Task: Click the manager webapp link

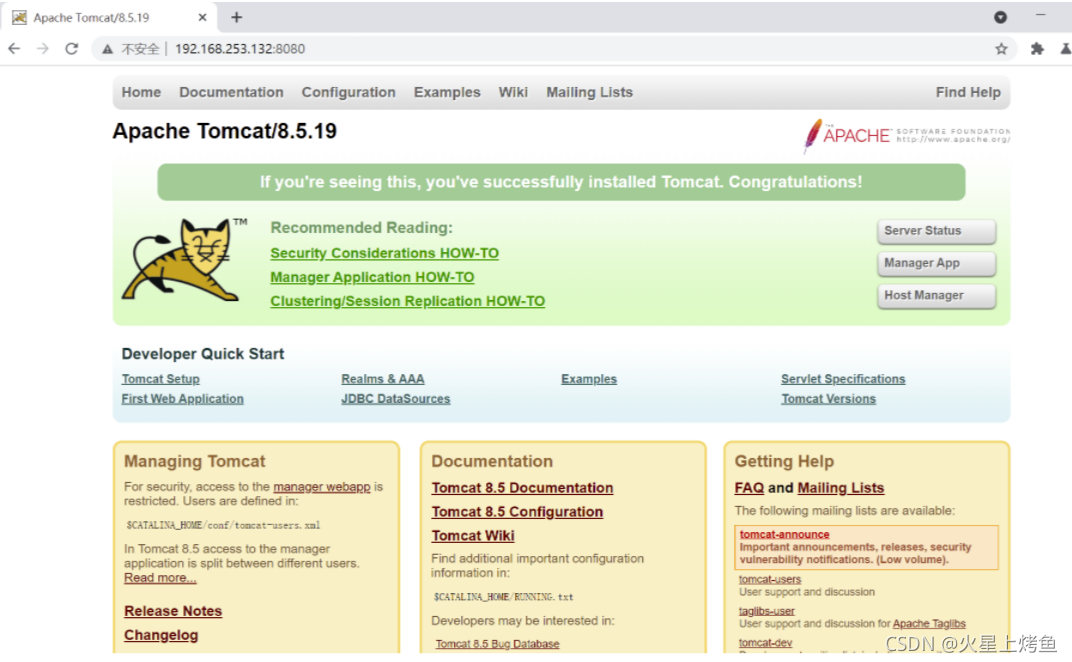Action: tap(321, 487)
